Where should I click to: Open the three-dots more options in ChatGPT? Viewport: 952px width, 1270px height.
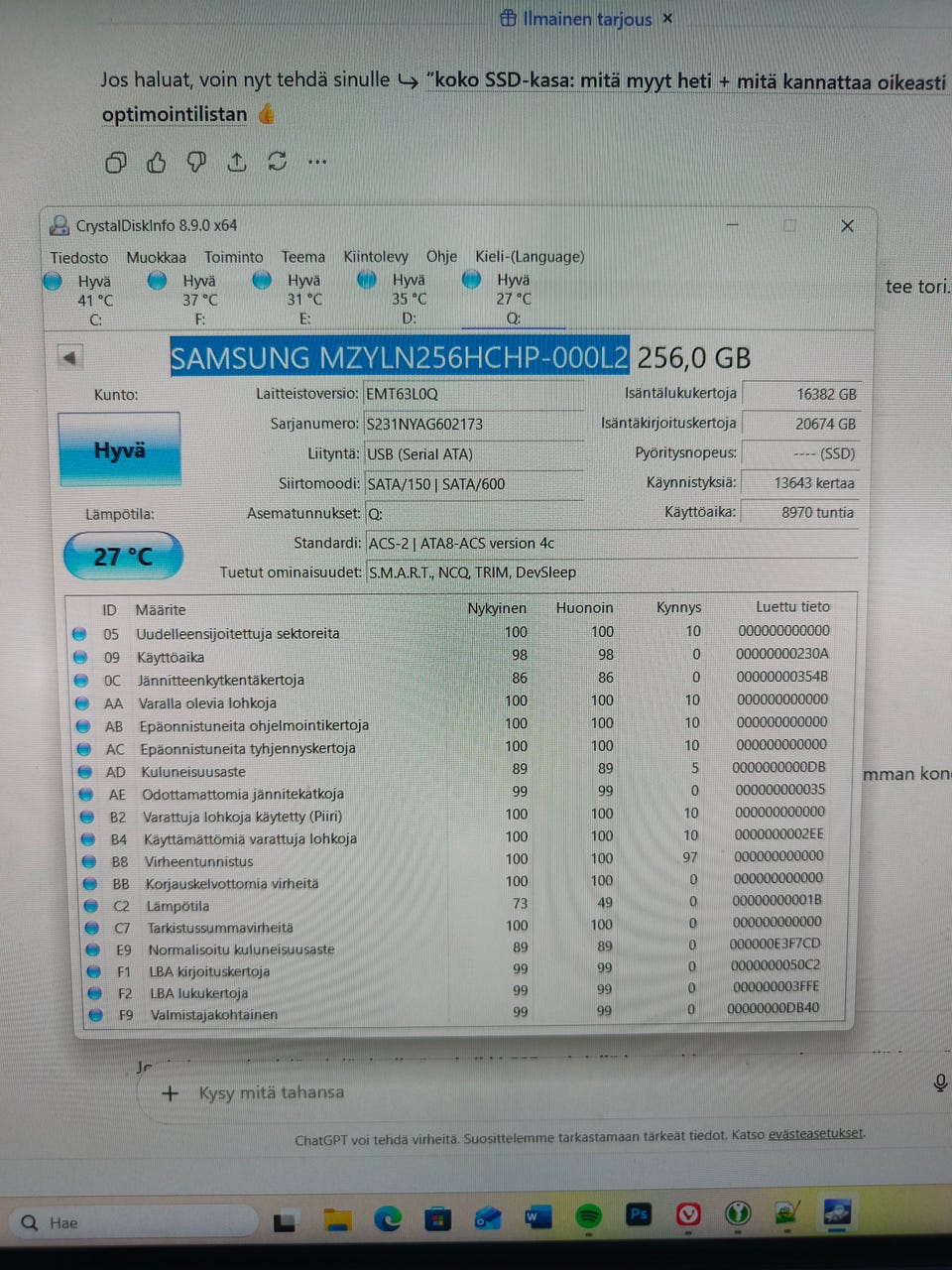[317, 161]
